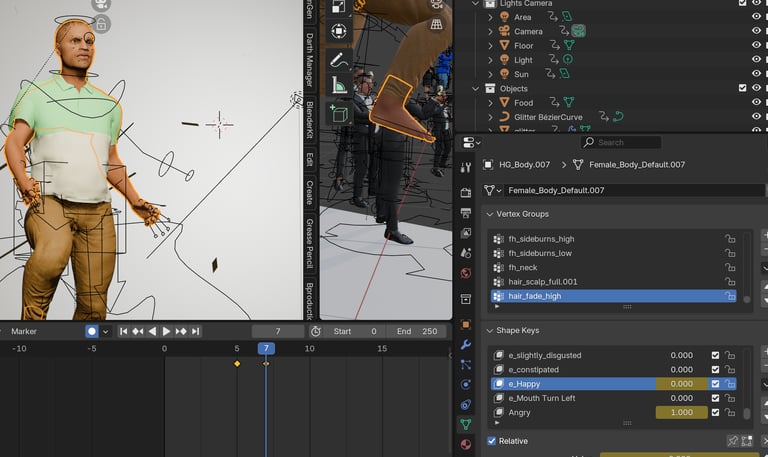Open the Object Data properties tab
768x457 pixels.
[x=466, y=424]
